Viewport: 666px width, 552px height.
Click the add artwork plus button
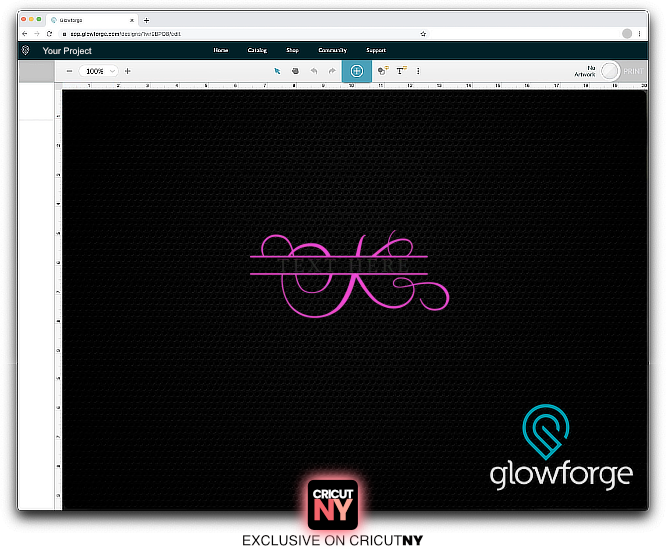click(x=356, y=71)
